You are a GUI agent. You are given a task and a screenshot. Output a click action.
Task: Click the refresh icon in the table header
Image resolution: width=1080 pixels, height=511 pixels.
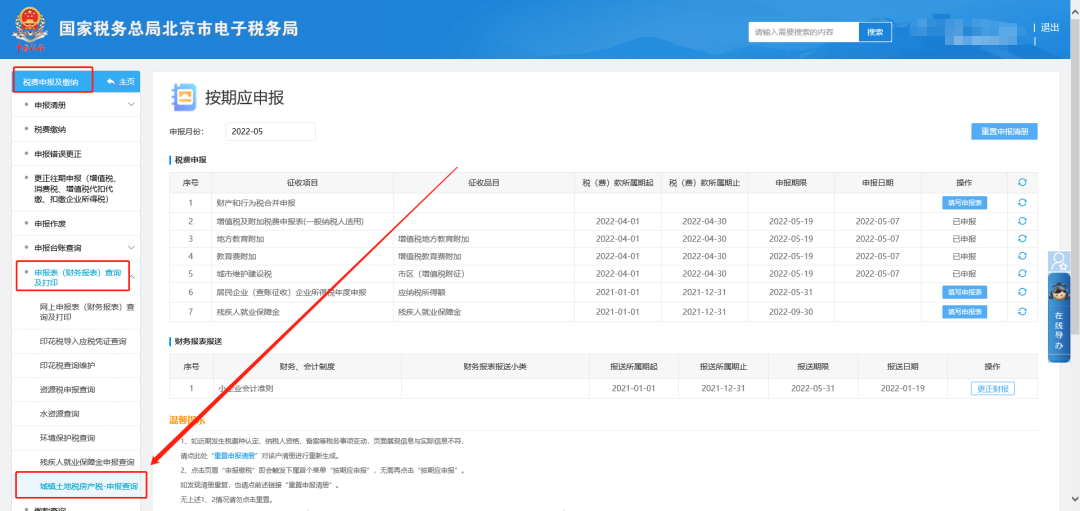point(1021,183)
